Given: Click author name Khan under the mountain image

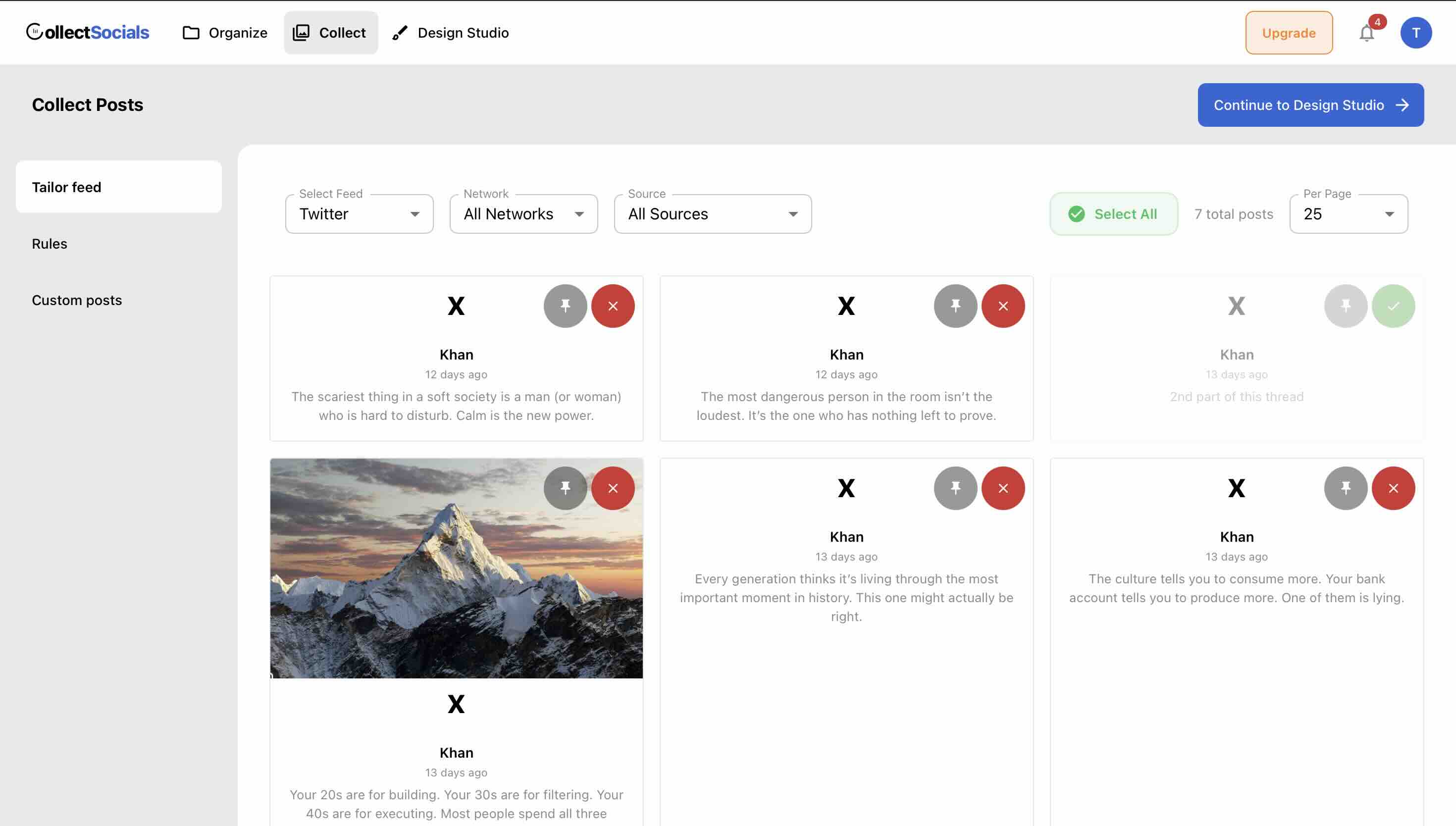Looking at the screenshot, I should click(x=456, y=753).
